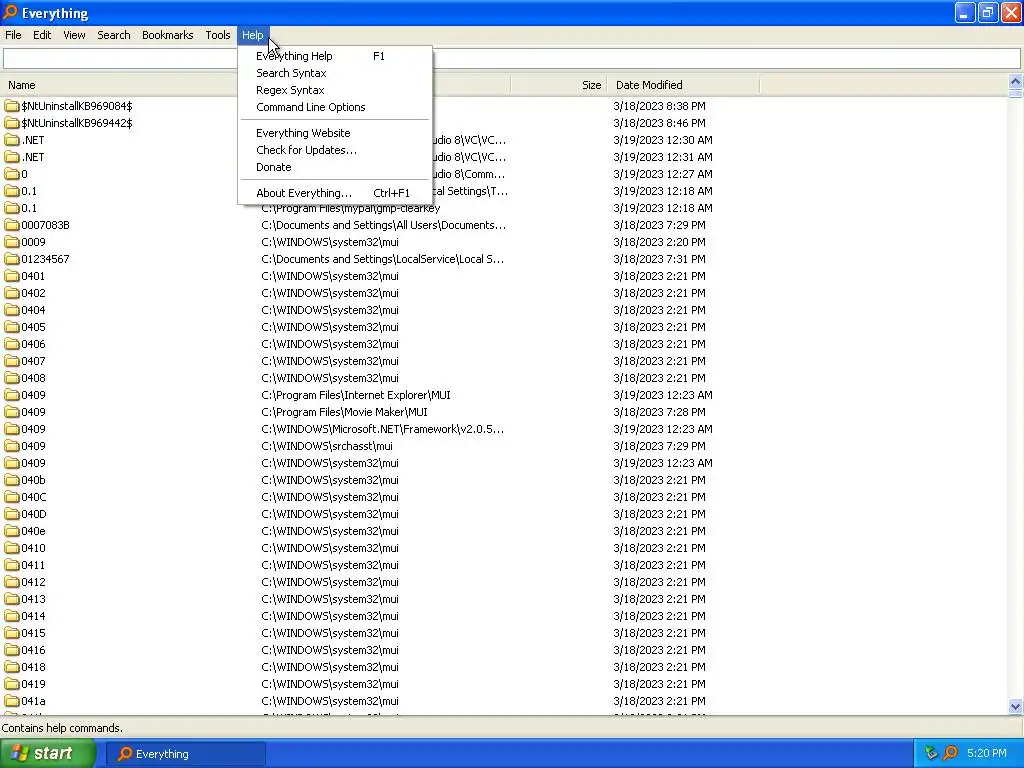The image size is (1024, 768).
Task: Click folder icon of 0408
Action: pyautogui.click(x=12, y=377)
